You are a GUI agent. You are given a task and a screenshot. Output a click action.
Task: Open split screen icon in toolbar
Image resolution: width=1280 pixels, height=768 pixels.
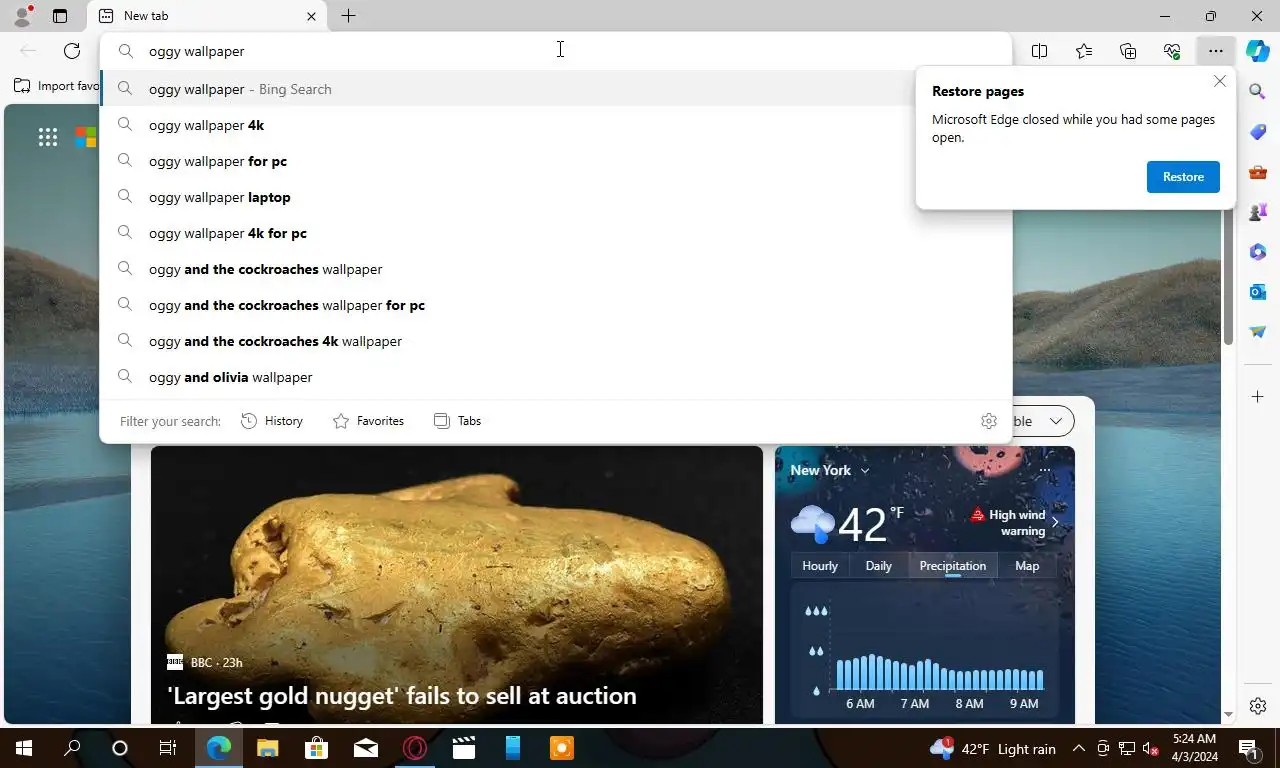1040,51
